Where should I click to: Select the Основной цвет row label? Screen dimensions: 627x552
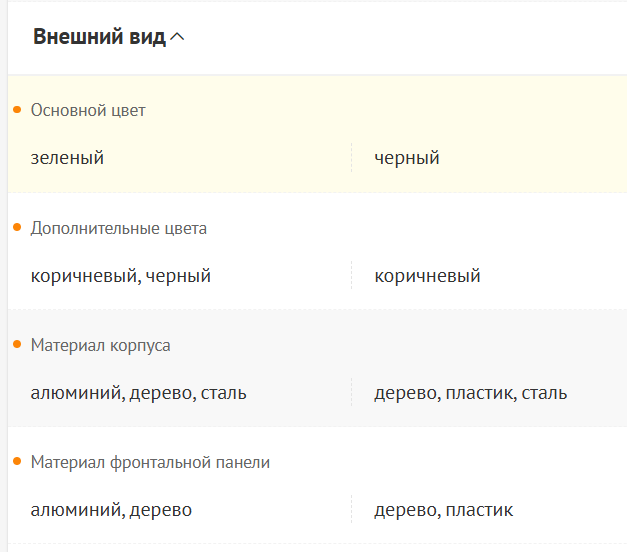coord(88,110)
